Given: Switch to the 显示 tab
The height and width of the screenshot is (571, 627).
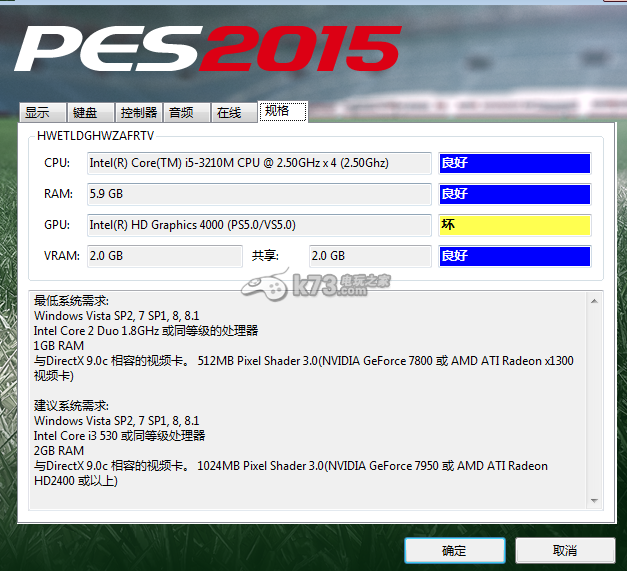Looking at the screenshot, I should pos(38,113).
